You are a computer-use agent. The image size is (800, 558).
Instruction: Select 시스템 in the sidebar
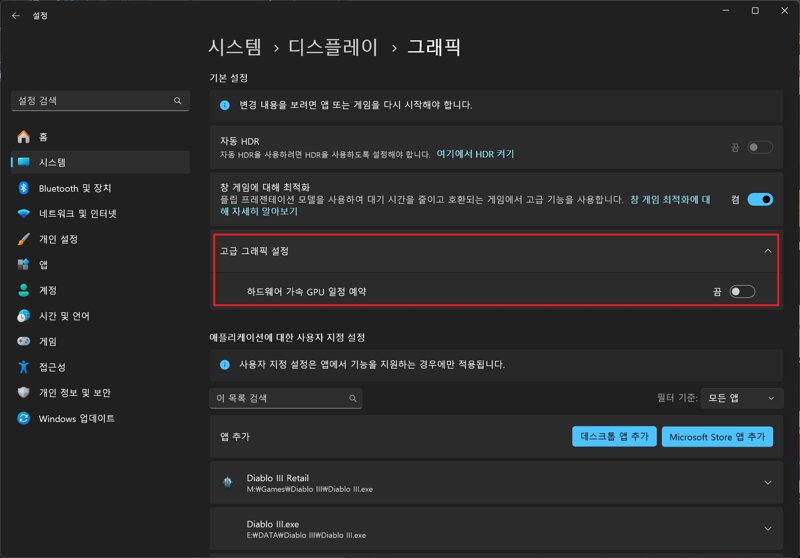[x=101, y=162]
